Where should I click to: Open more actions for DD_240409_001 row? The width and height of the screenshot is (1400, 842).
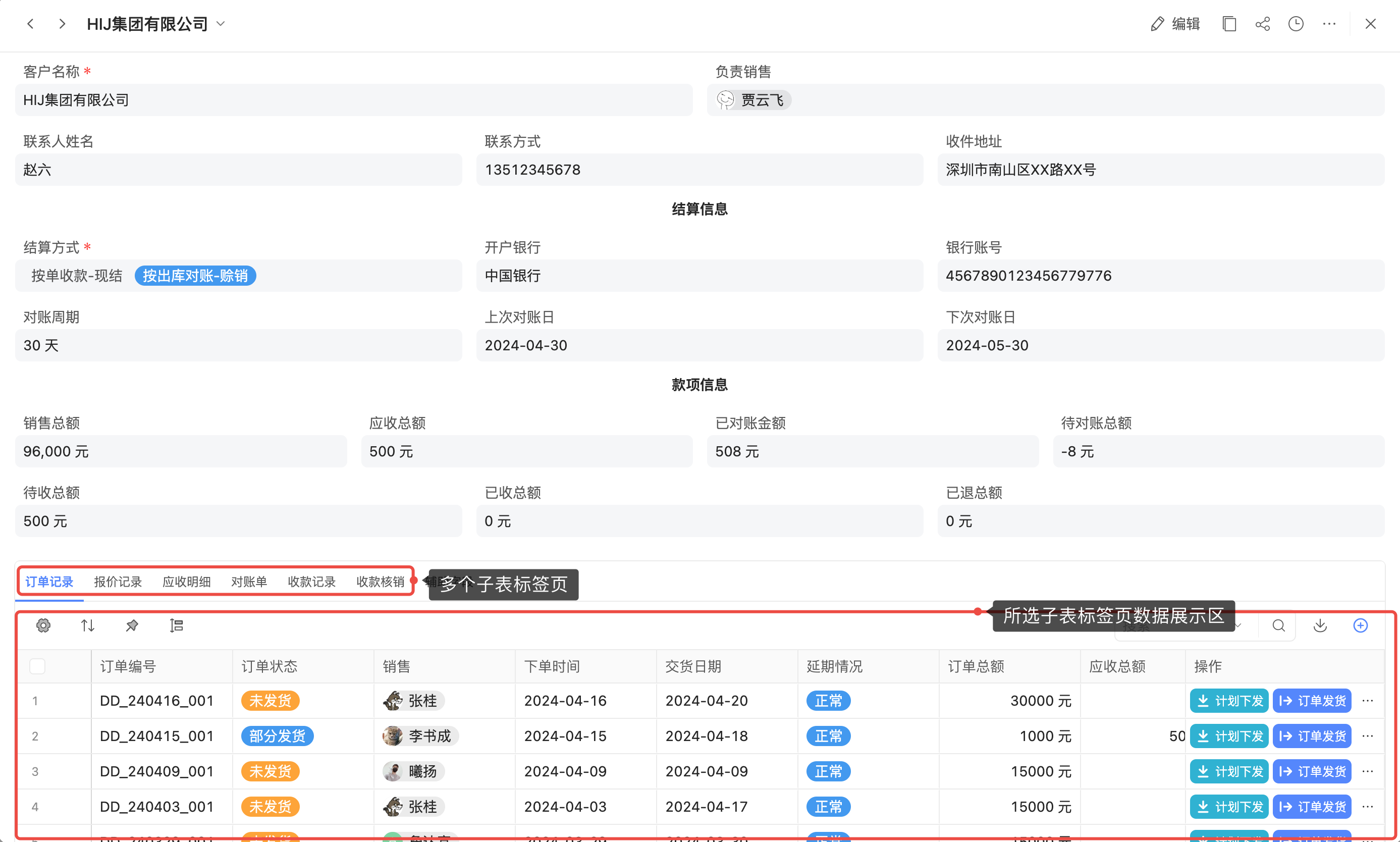[1368, 771]
